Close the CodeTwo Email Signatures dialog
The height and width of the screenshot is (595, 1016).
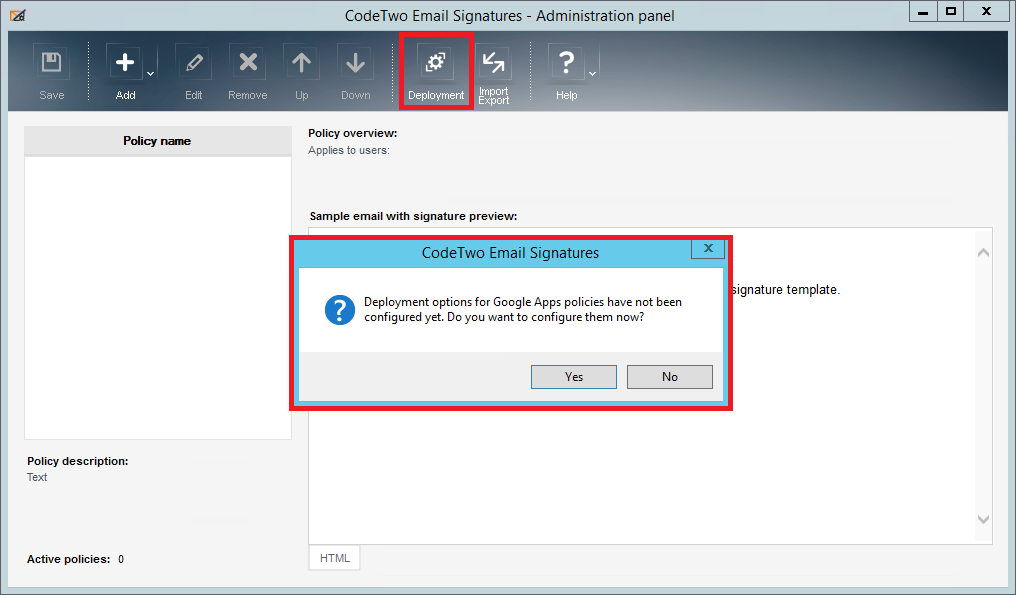[x=708, y=248]
